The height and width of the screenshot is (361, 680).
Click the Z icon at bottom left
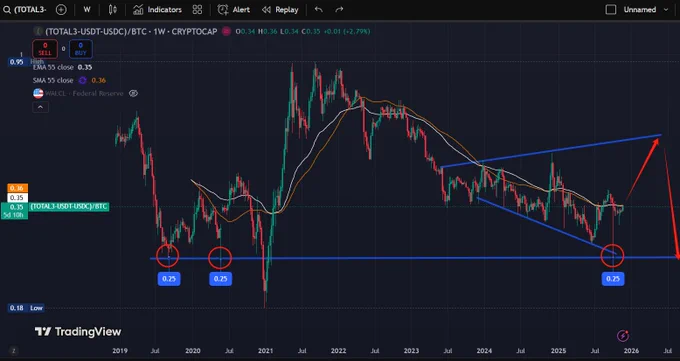point(13,351)
